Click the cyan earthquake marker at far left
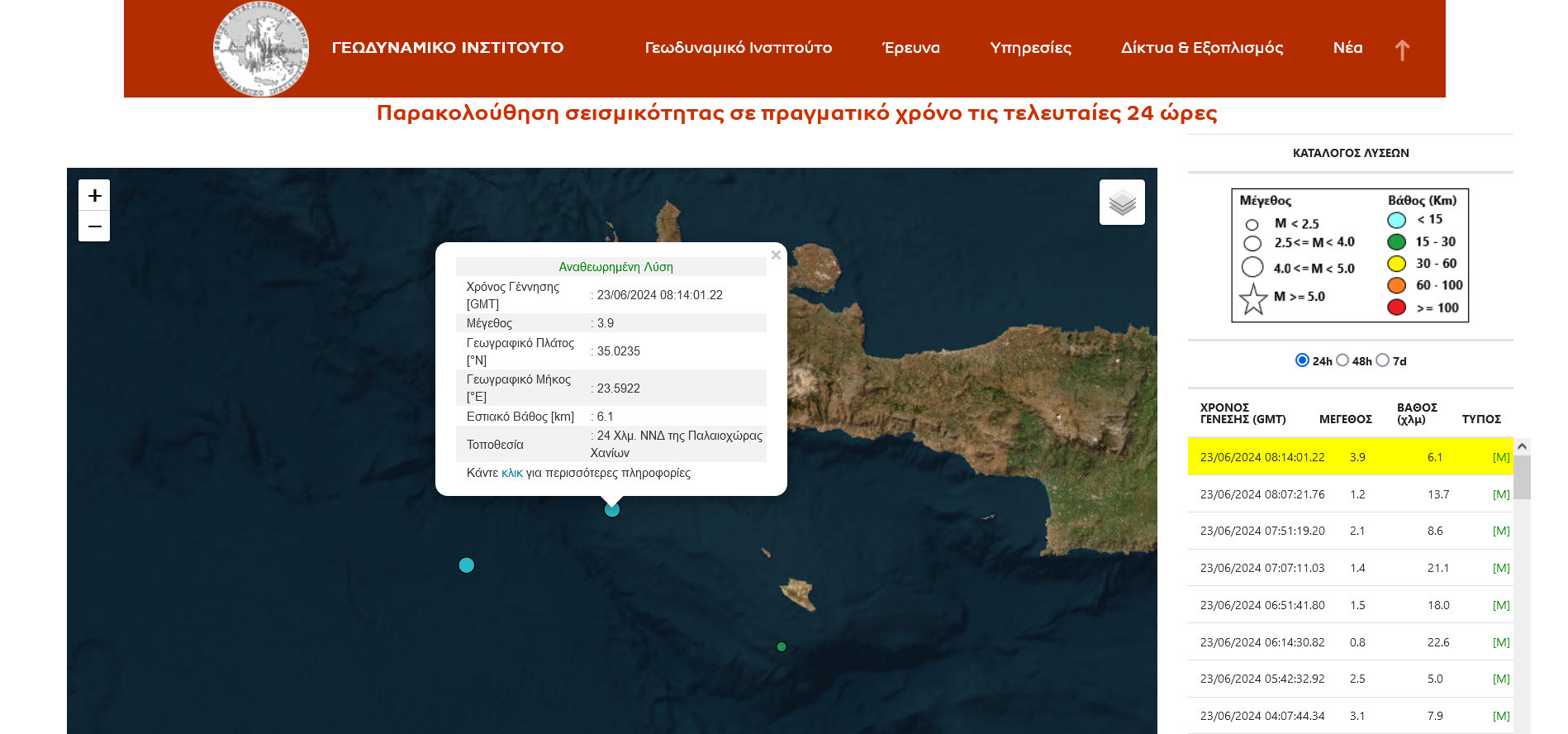1568x734 pixels. [x=467, y=565]
